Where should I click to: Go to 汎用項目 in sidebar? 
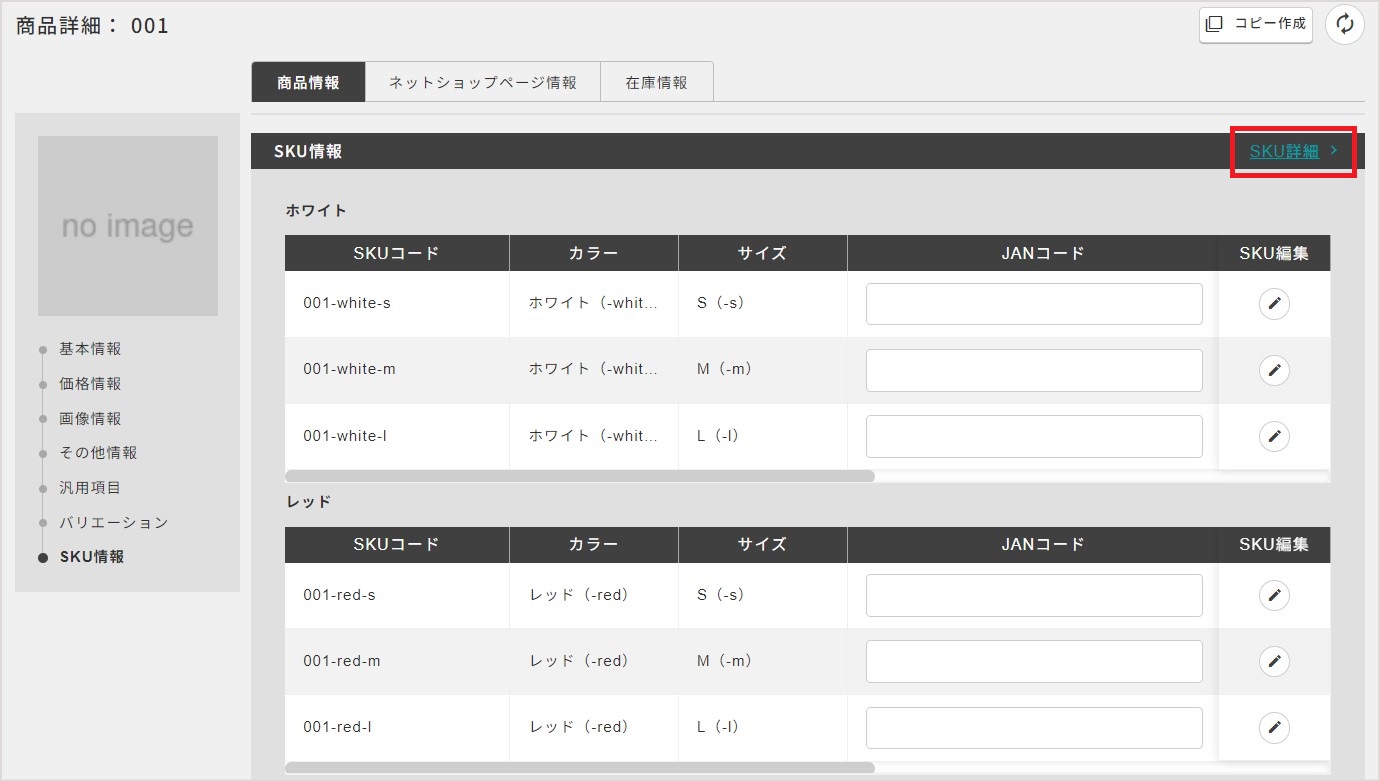[x=90, y=488]
